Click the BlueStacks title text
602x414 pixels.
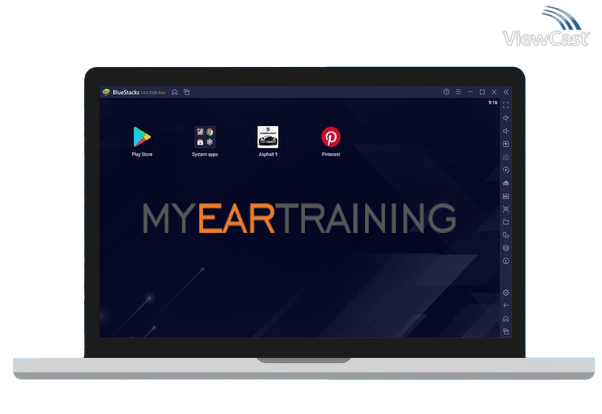tap(126, 92)
